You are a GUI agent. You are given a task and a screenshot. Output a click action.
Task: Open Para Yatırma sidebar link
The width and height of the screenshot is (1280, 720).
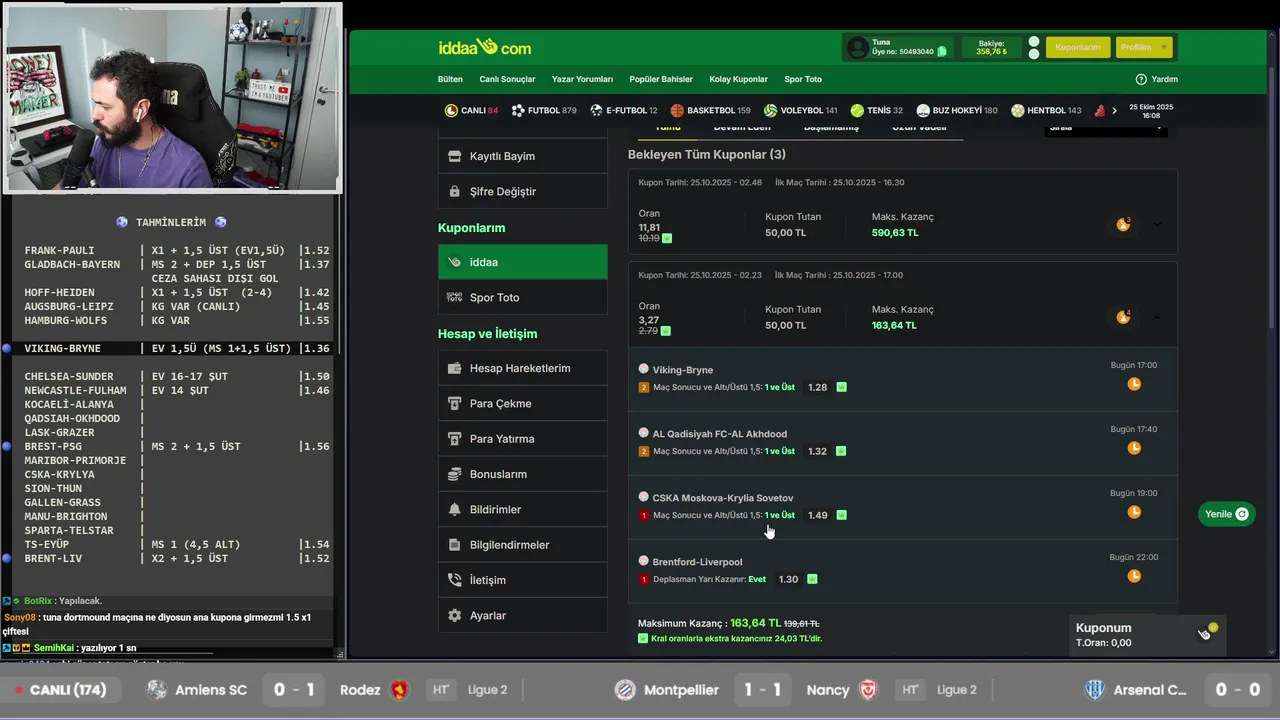(x=522, y=439)
